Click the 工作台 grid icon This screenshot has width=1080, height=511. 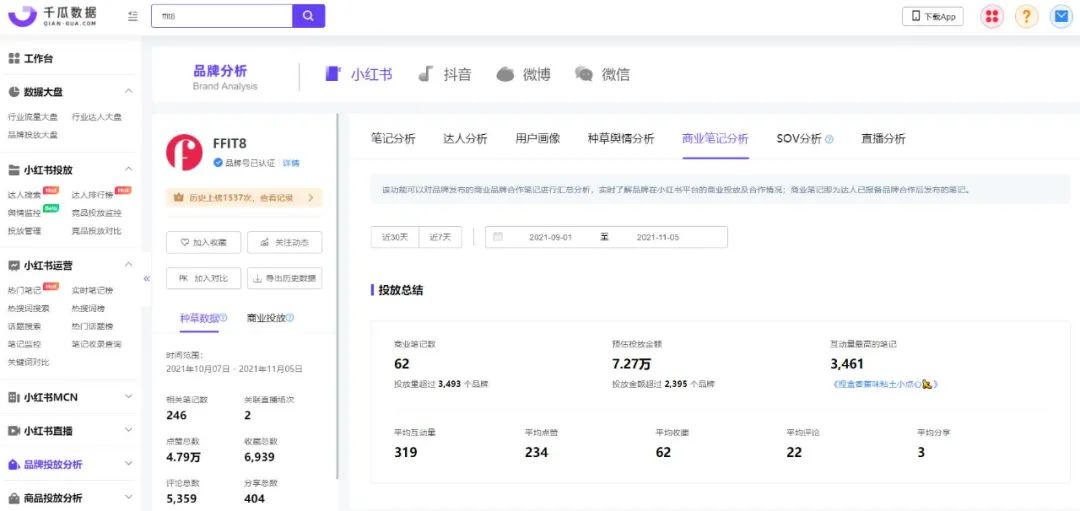(14, 59)
